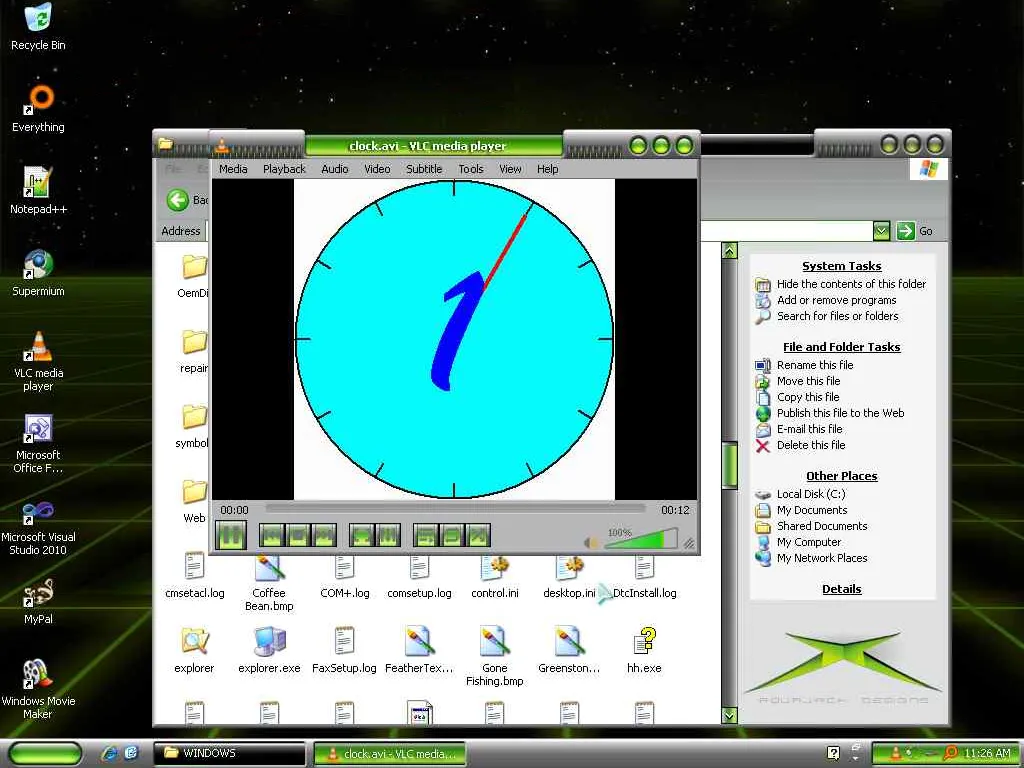Screen dimensions: 1024x768
Task: Toggle fullscreen video in VLC
Action: [x=362, y=536]
